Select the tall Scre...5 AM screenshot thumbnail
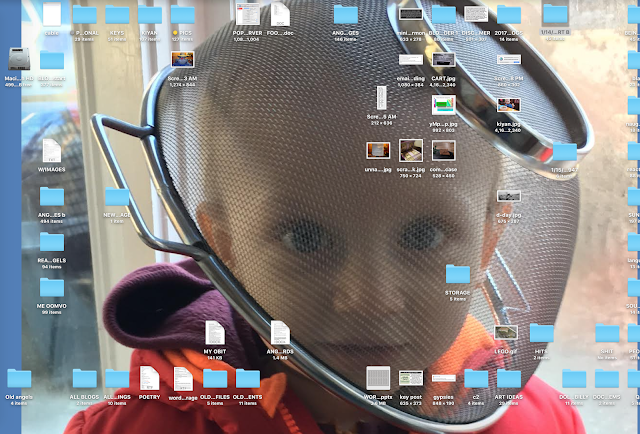Screen dimensions: 640x434 (382, 97)
